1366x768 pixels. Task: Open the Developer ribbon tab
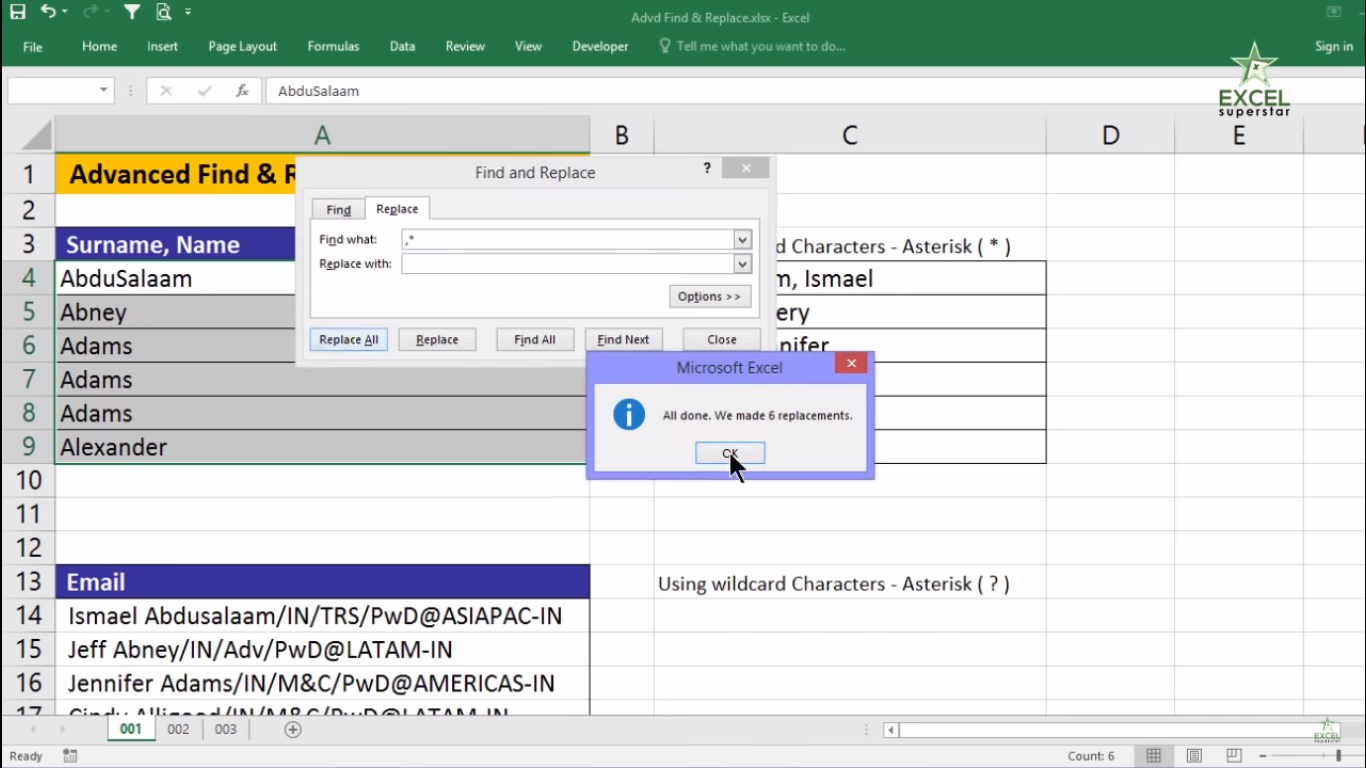pyautogui.click(x=600, y=46)
